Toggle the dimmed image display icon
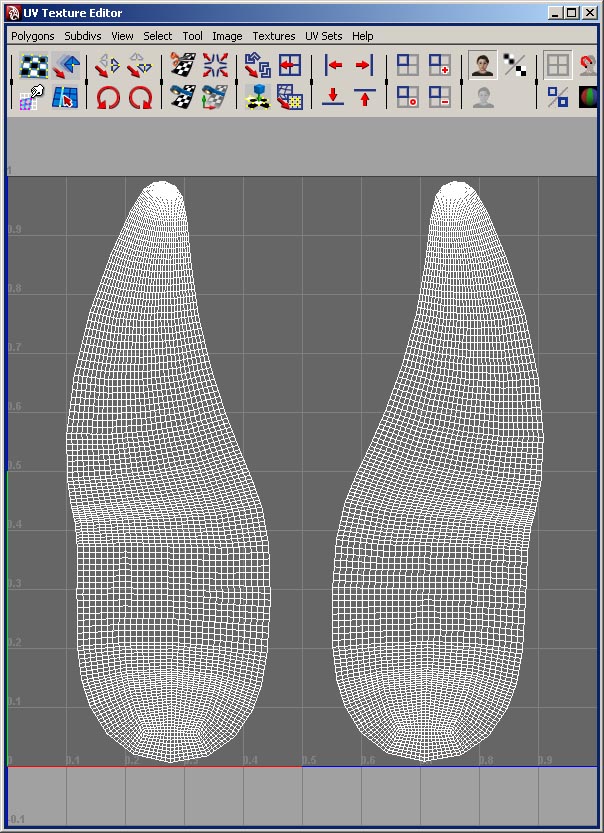This screenshot has width=604, height=833. tap(485, 98)
